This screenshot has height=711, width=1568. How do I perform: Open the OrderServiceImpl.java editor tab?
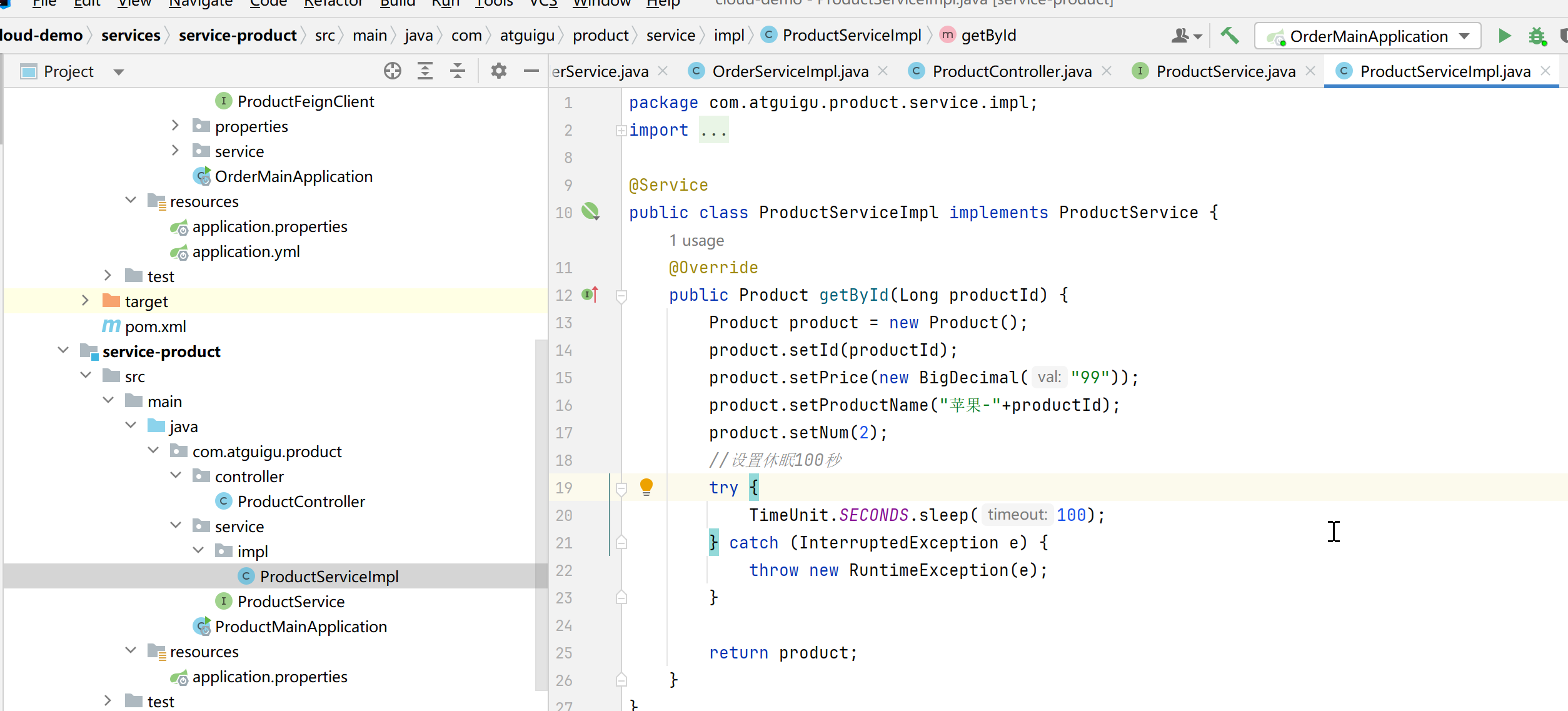(x=790, y=71)
